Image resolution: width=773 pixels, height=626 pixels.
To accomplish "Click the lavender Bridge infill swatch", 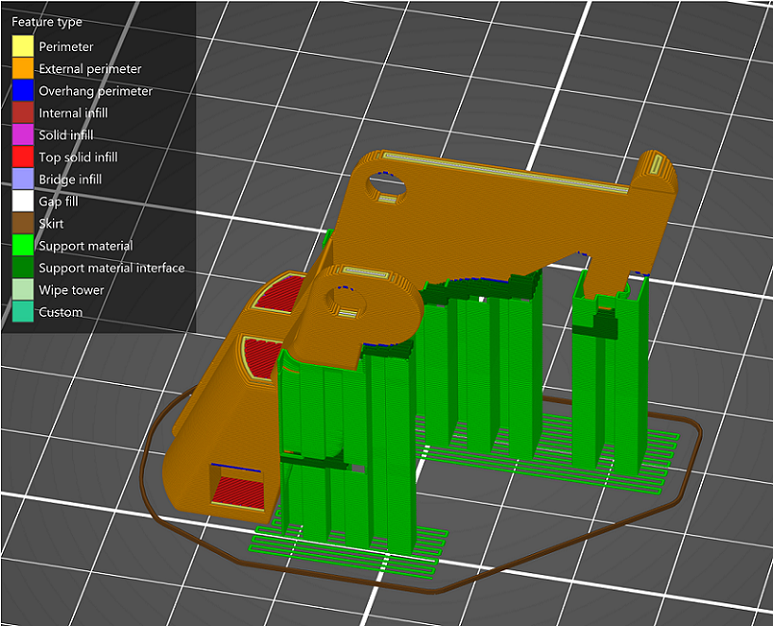I will tap(23, 179).
